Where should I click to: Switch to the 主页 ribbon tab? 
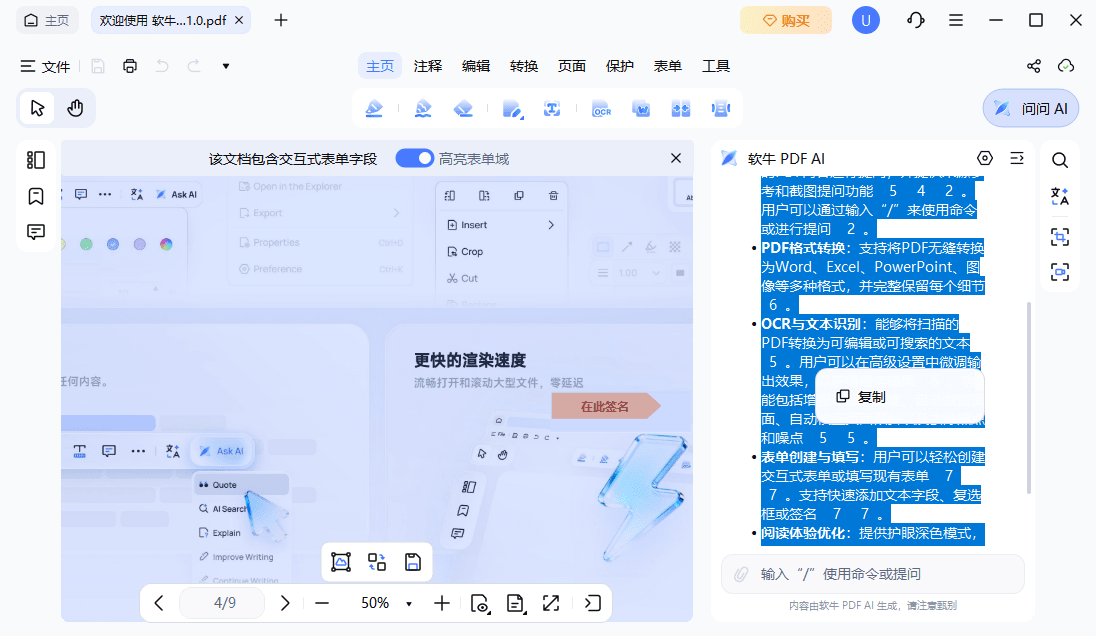click(380, 66)
